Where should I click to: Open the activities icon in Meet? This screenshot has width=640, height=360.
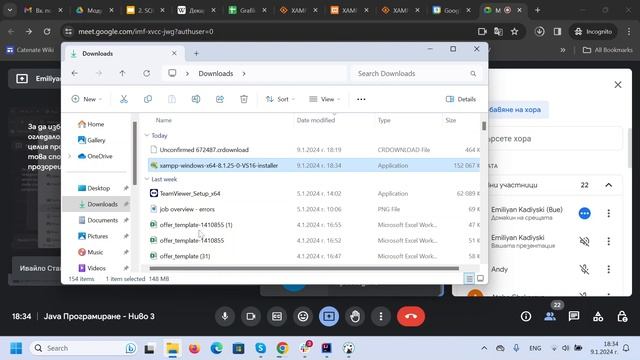tap(598, 316)
